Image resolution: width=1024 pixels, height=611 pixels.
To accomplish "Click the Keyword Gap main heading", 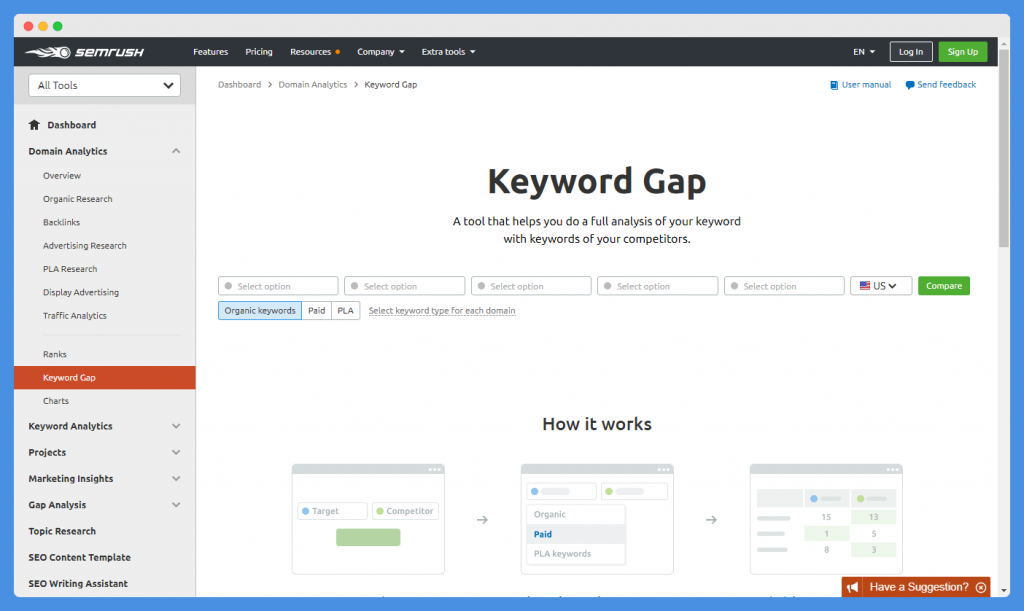I will click(x=597, y=181).
